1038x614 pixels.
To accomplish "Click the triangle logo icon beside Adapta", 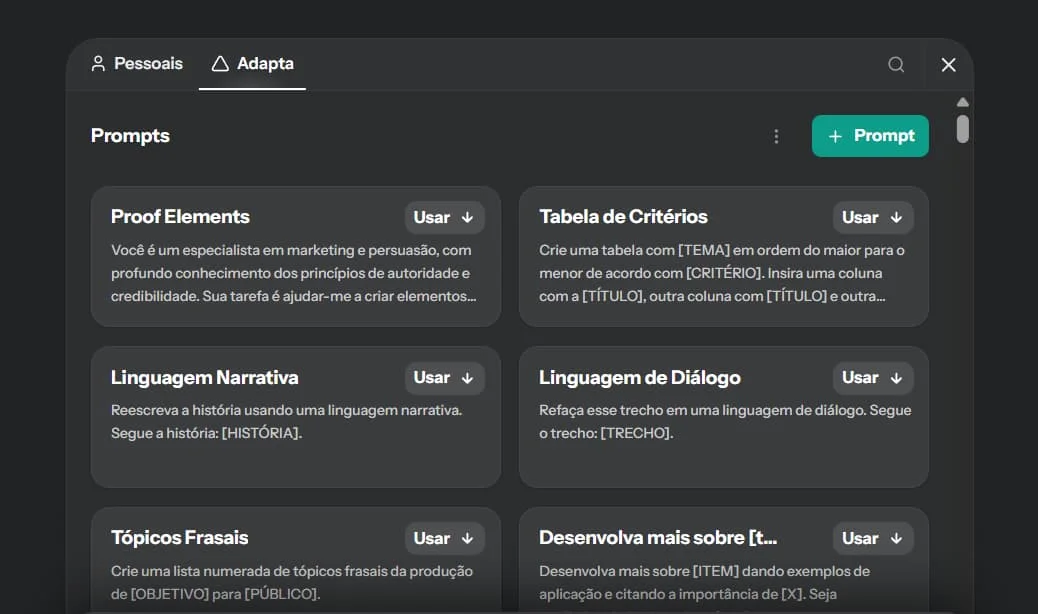I will click(x=219, y=62).
